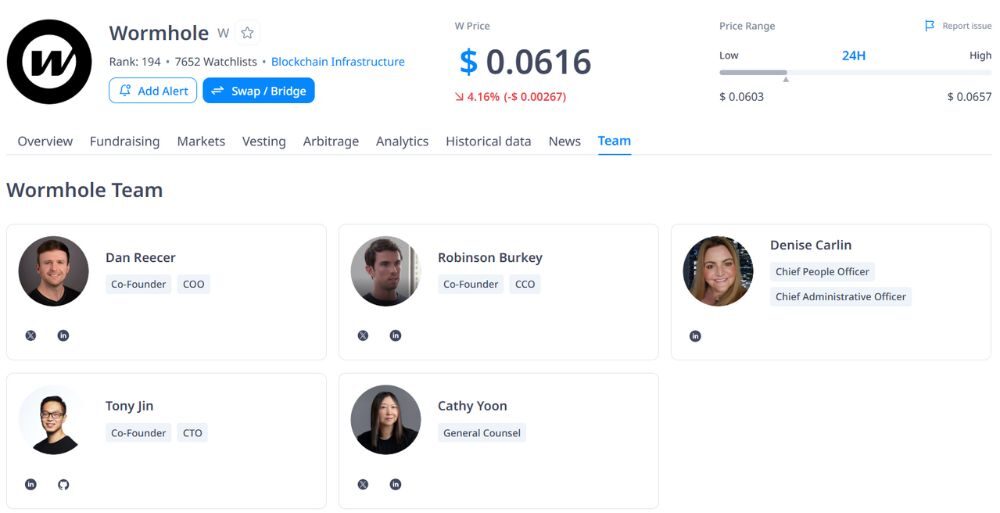The image size is (1000, 513).
Task: Click Swap / Bridge button
Action: click(259, 91)
